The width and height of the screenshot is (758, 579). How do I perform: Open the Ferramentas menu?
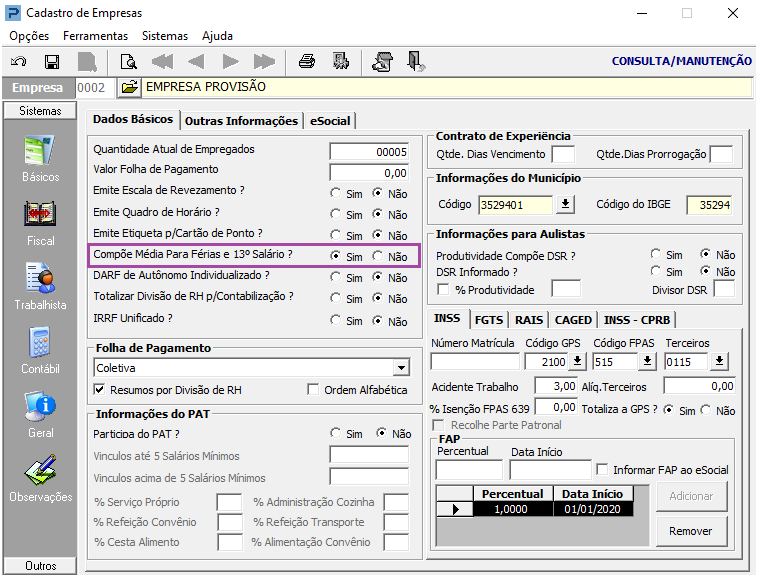(95, 36)
